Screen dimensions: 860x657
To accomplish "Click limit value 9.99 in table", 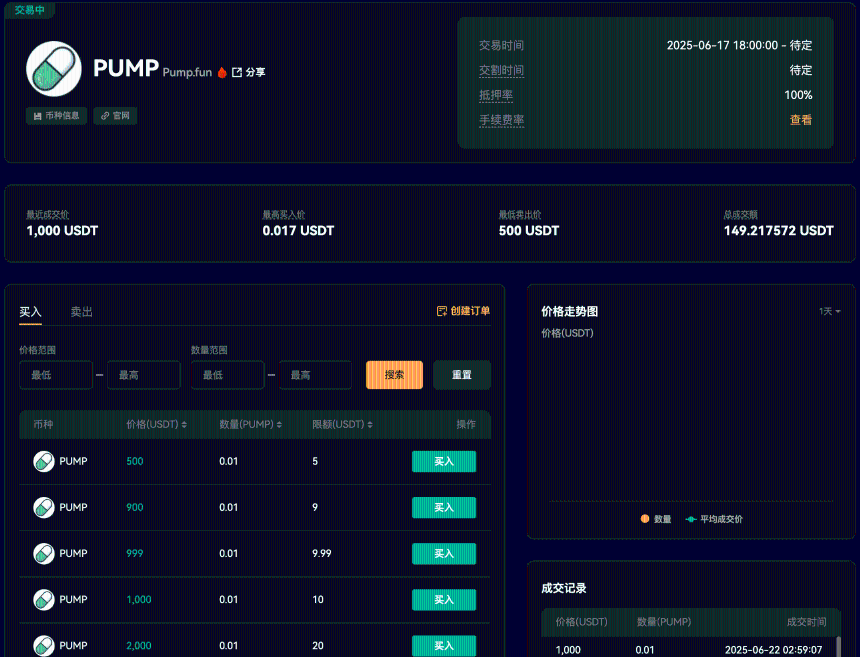I will pyautogui.click(x=322, y=553).
